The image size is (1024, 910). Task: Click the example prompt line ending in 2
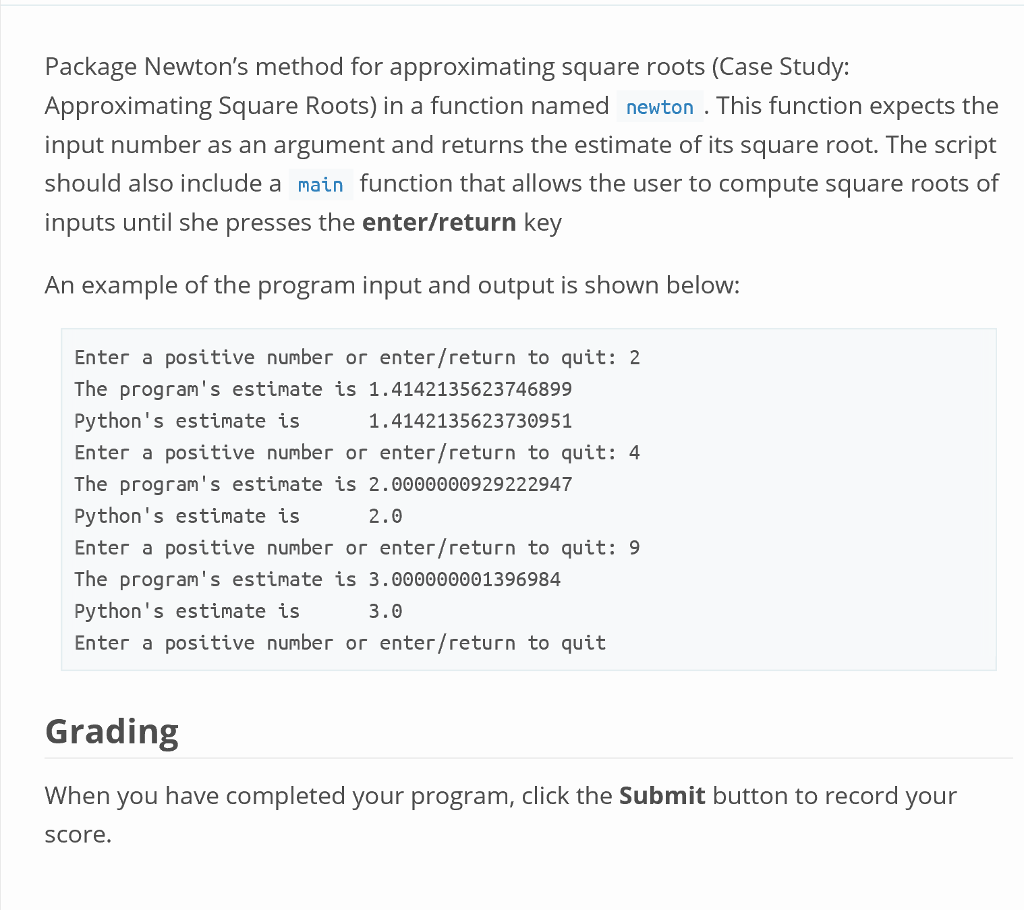coord(357,357)
